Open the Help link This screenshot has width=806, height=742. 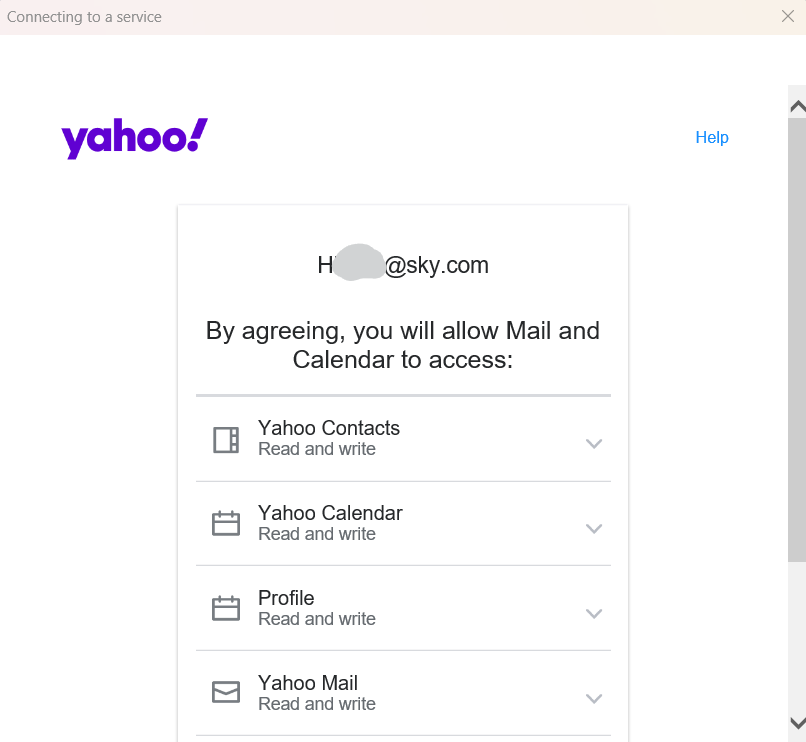pos(712,138)
